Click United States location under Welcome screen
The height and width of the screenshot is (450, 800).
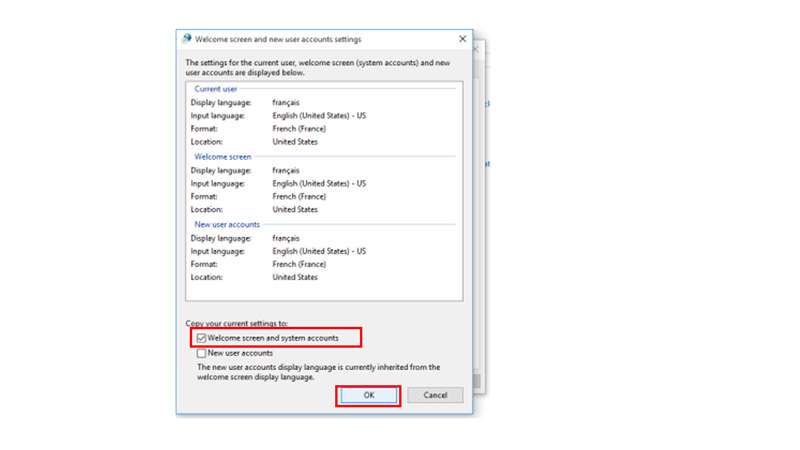[295, 210]
